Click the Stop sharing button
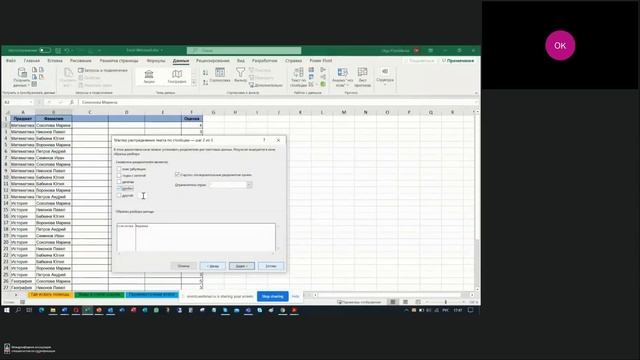 tap(273, 296)
